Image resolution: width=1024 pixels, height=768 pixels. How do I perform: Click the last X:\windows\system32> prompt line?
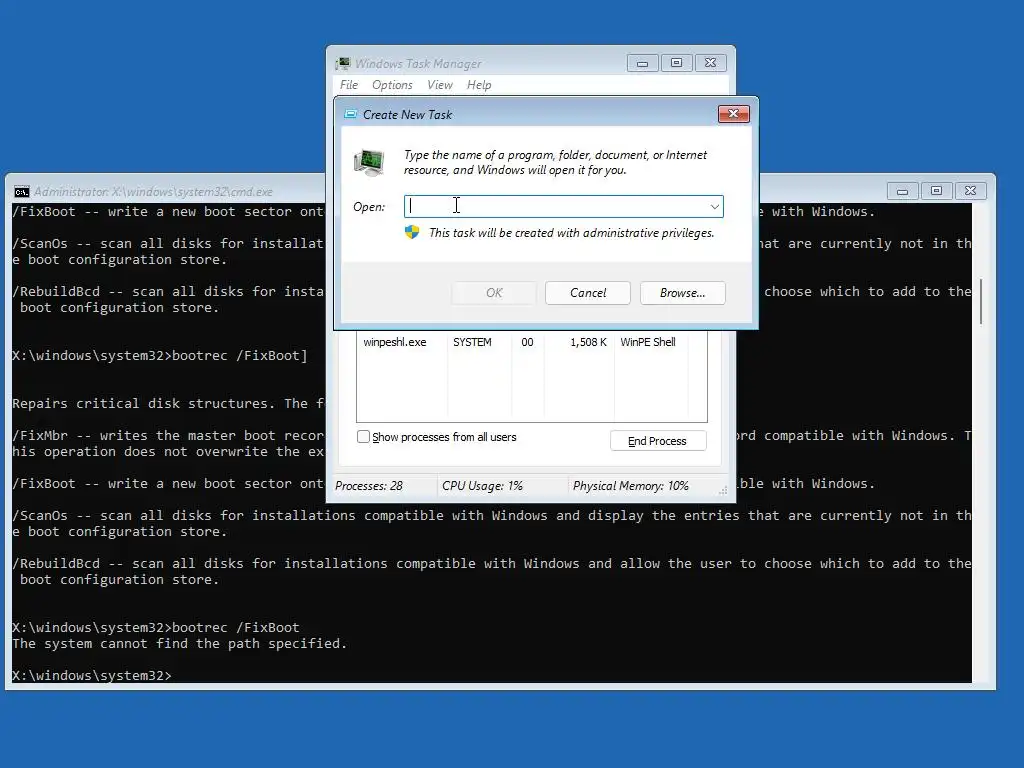(92, 675)
